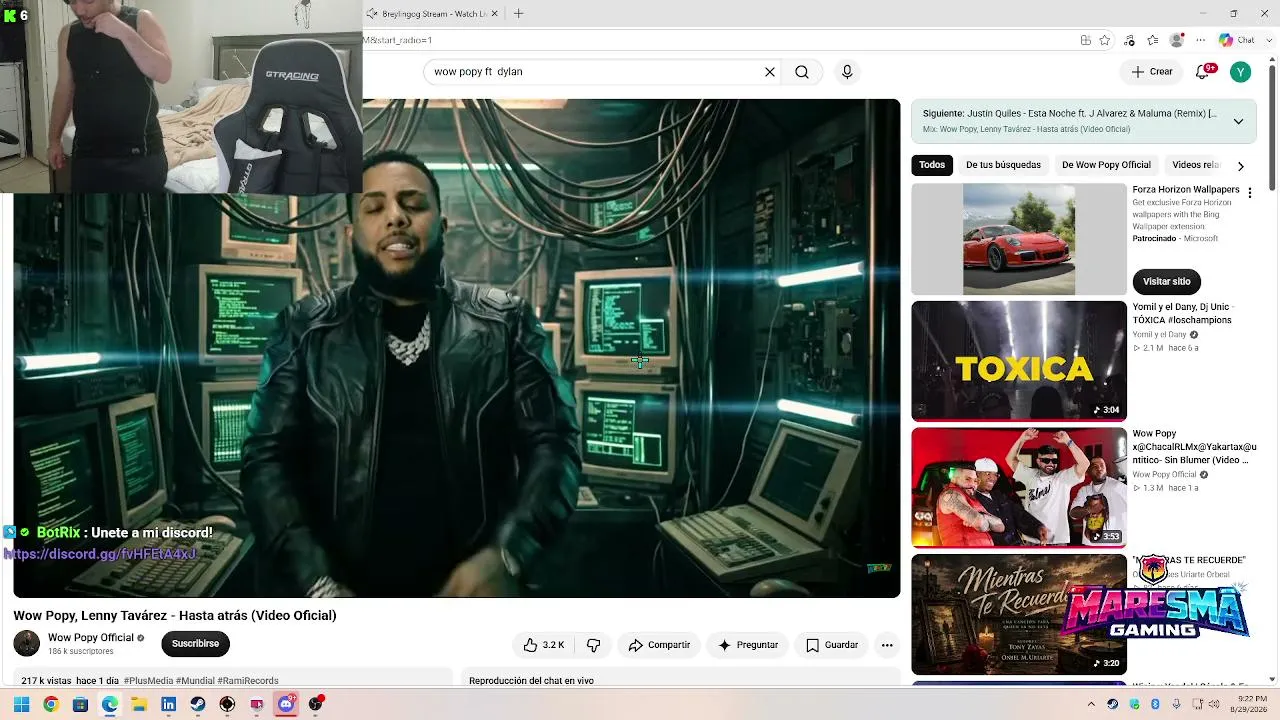1280x720 pixels.
Task: Clear the YouTube search box text
Action: tap(770, 72)
